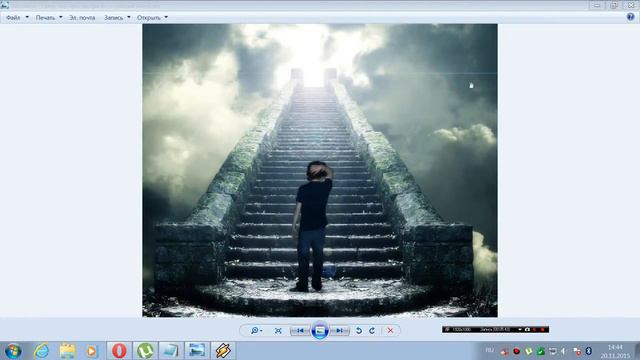
Task: Open Windows Media Player on taskbar
Action: coord(92,351)
